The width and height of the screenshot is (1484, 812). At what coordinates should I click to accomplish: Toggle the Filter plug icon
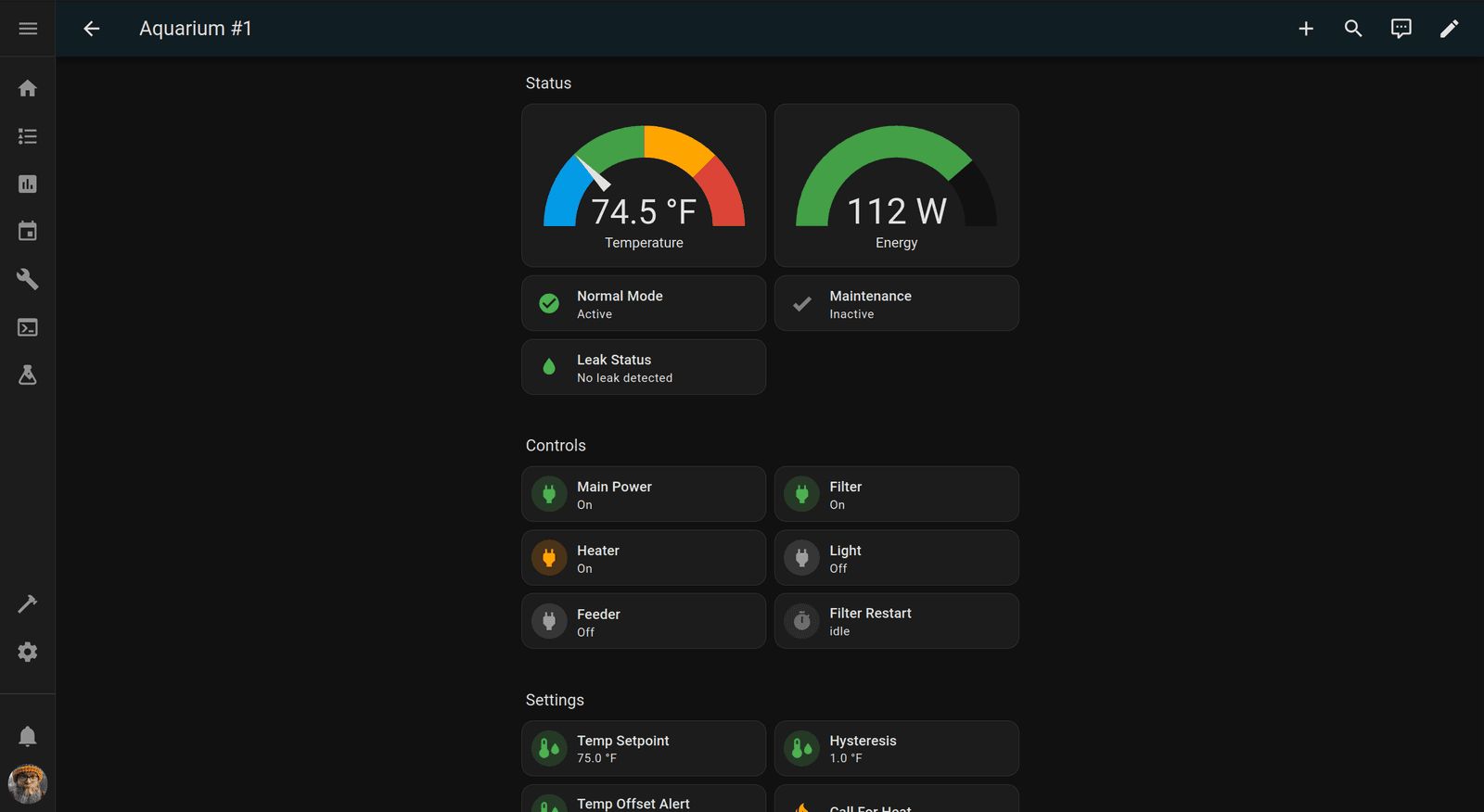tap(802, 494)
